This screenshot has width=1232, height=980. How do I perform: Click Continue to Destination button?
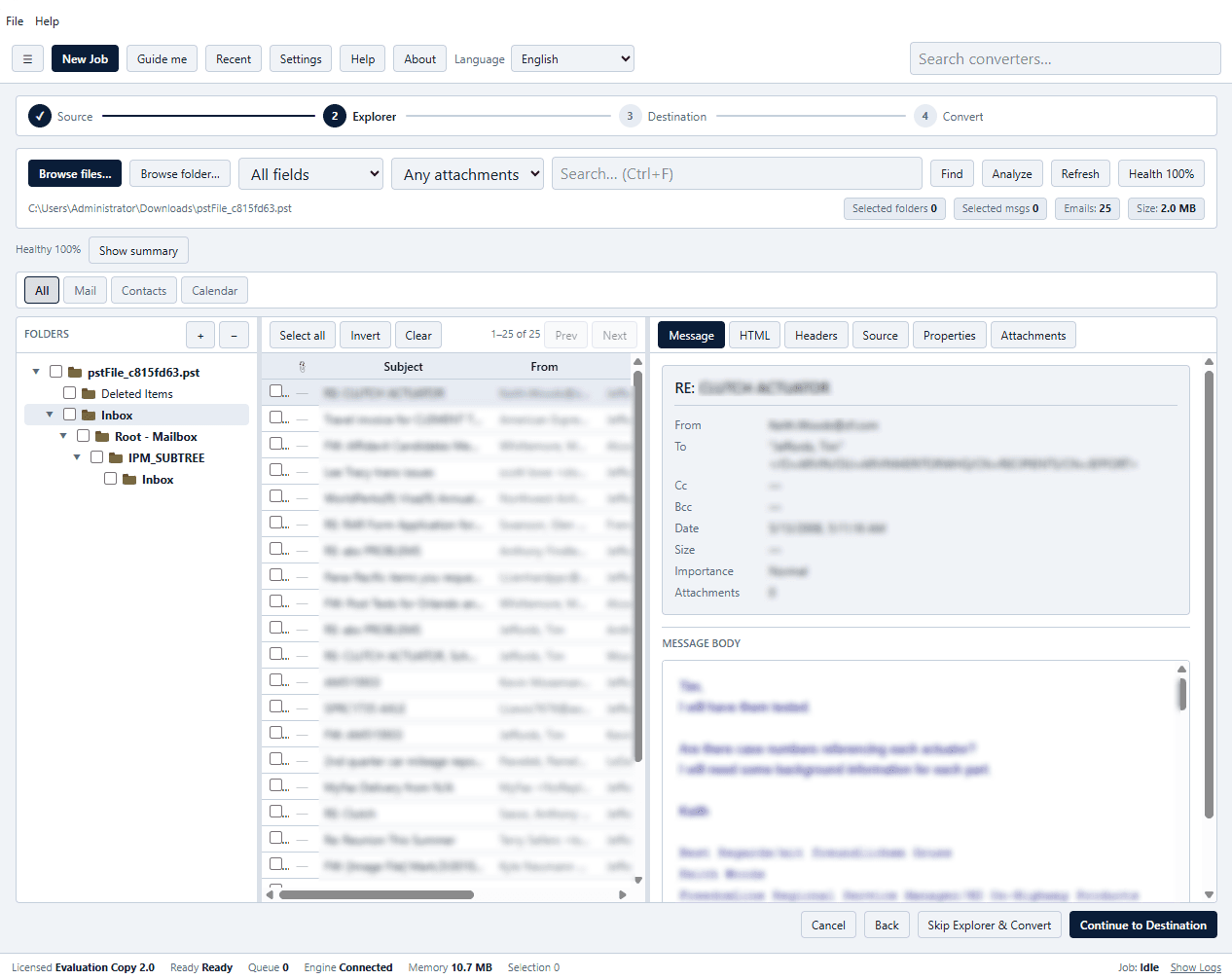point(1143,925)
